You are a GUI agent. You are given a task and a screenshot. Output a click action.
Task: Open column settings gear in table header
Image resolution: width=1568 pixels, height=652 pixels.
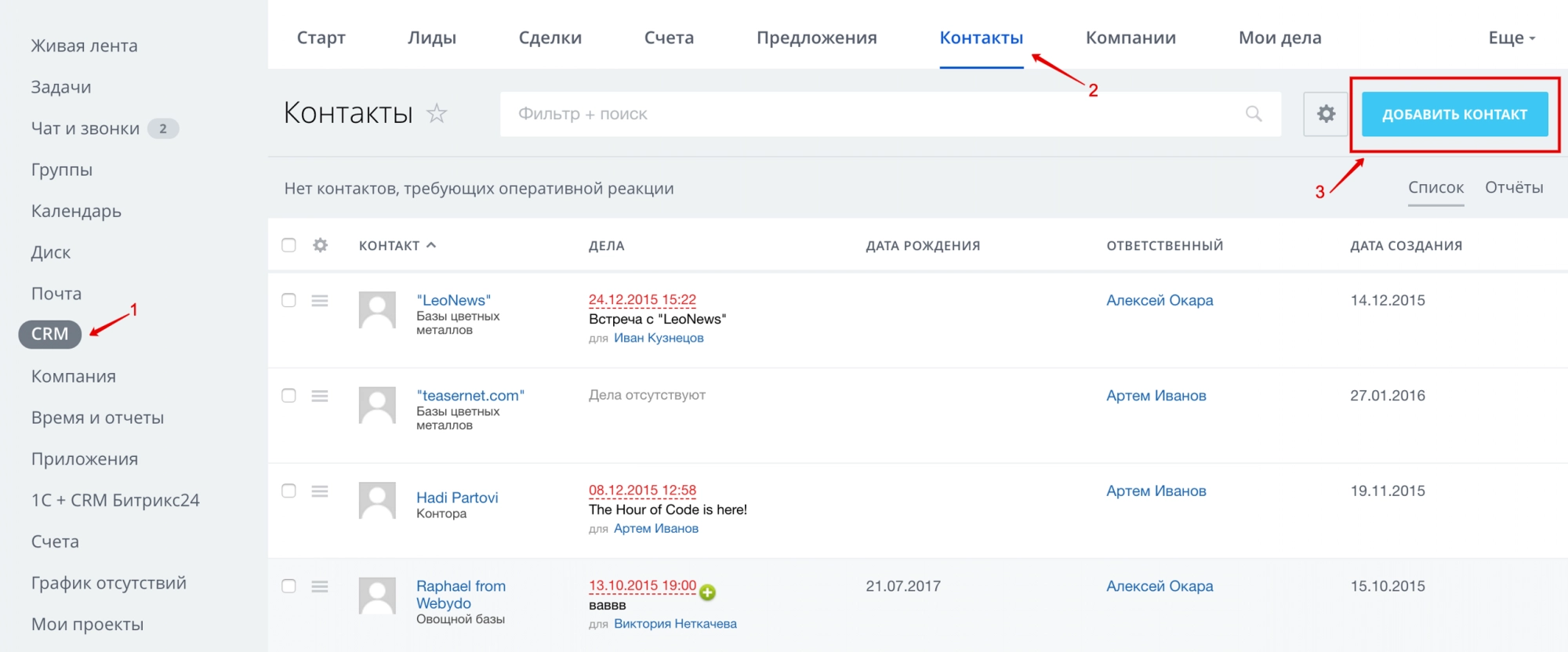[x=320, y=245]
